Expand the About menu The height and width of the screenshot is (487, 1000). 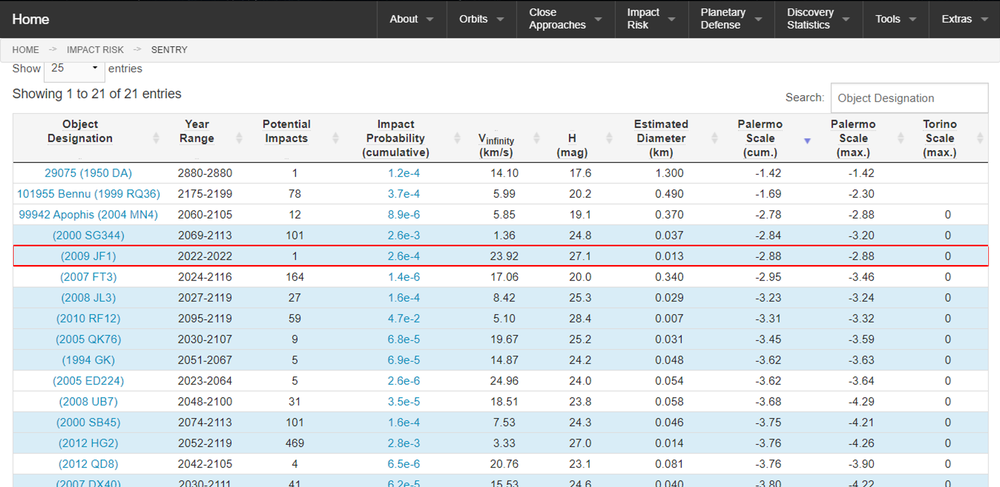click(x=411, y=19)
